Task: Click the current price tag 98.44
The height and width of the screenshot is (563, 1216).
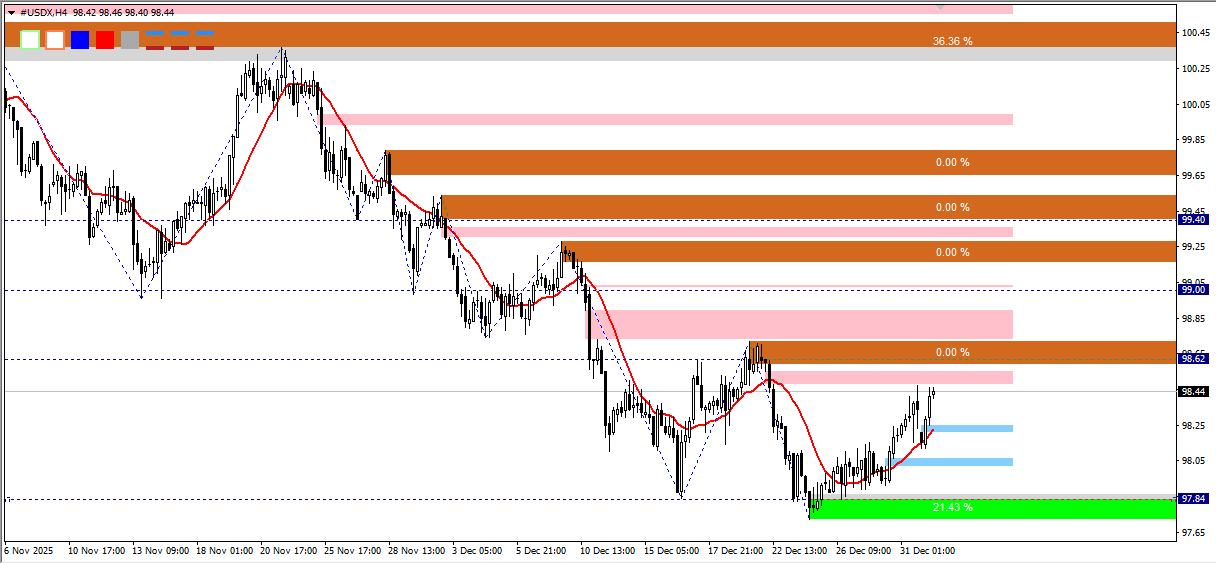Action: coord(1194,391)
